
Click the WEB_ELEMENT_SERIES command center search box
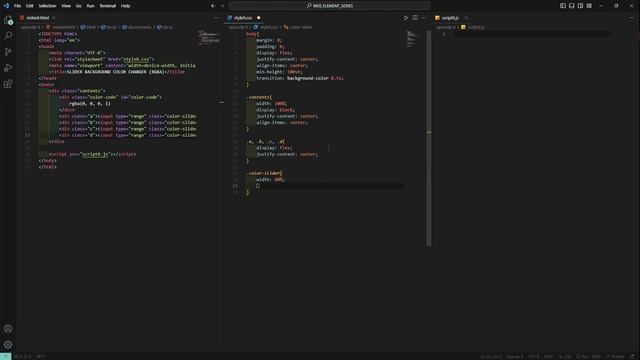pyautogui.click(x=329, y=6)
